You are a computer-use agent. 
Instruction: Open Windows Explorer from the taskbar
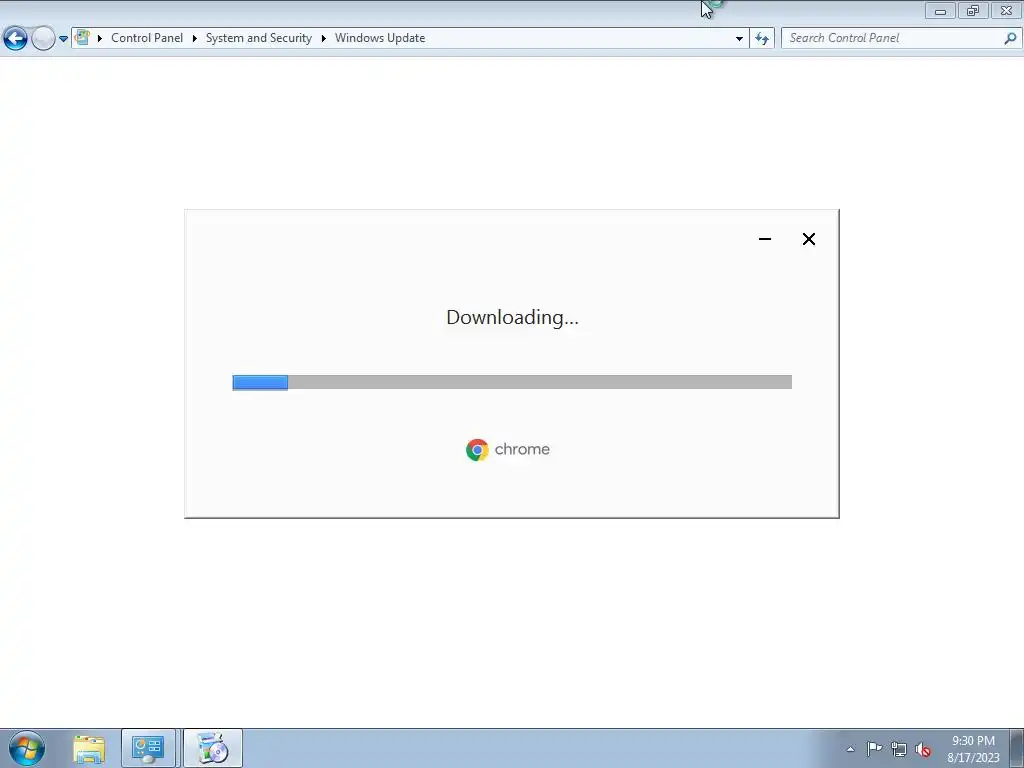click(89, 748)
